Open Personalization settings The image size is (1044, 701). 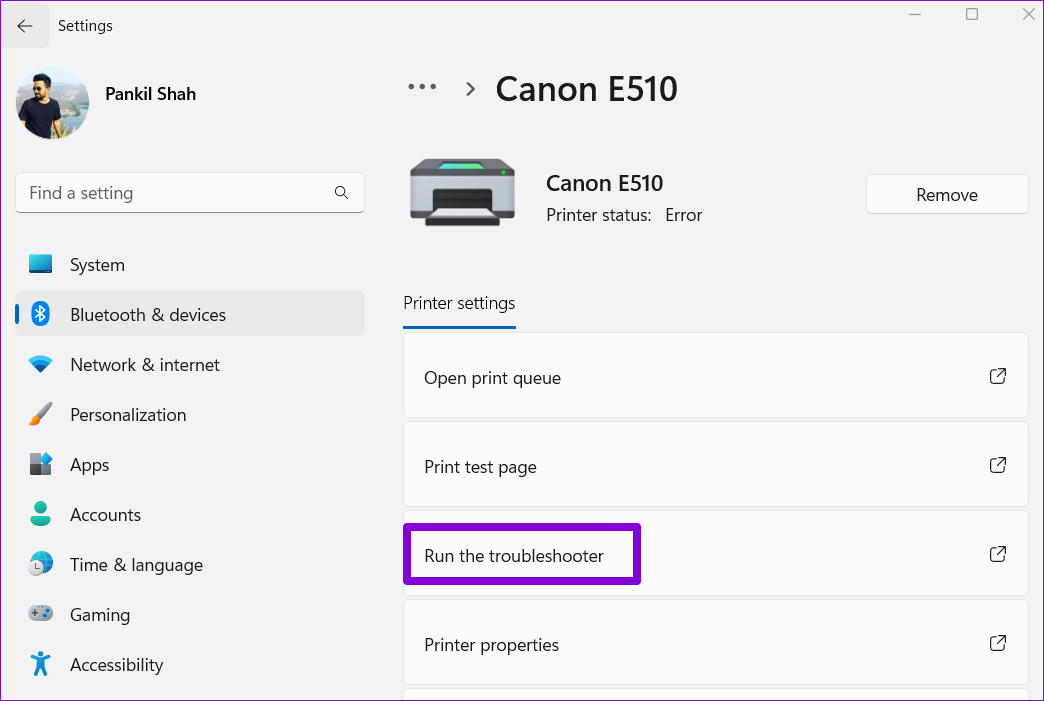click(128, 414)
